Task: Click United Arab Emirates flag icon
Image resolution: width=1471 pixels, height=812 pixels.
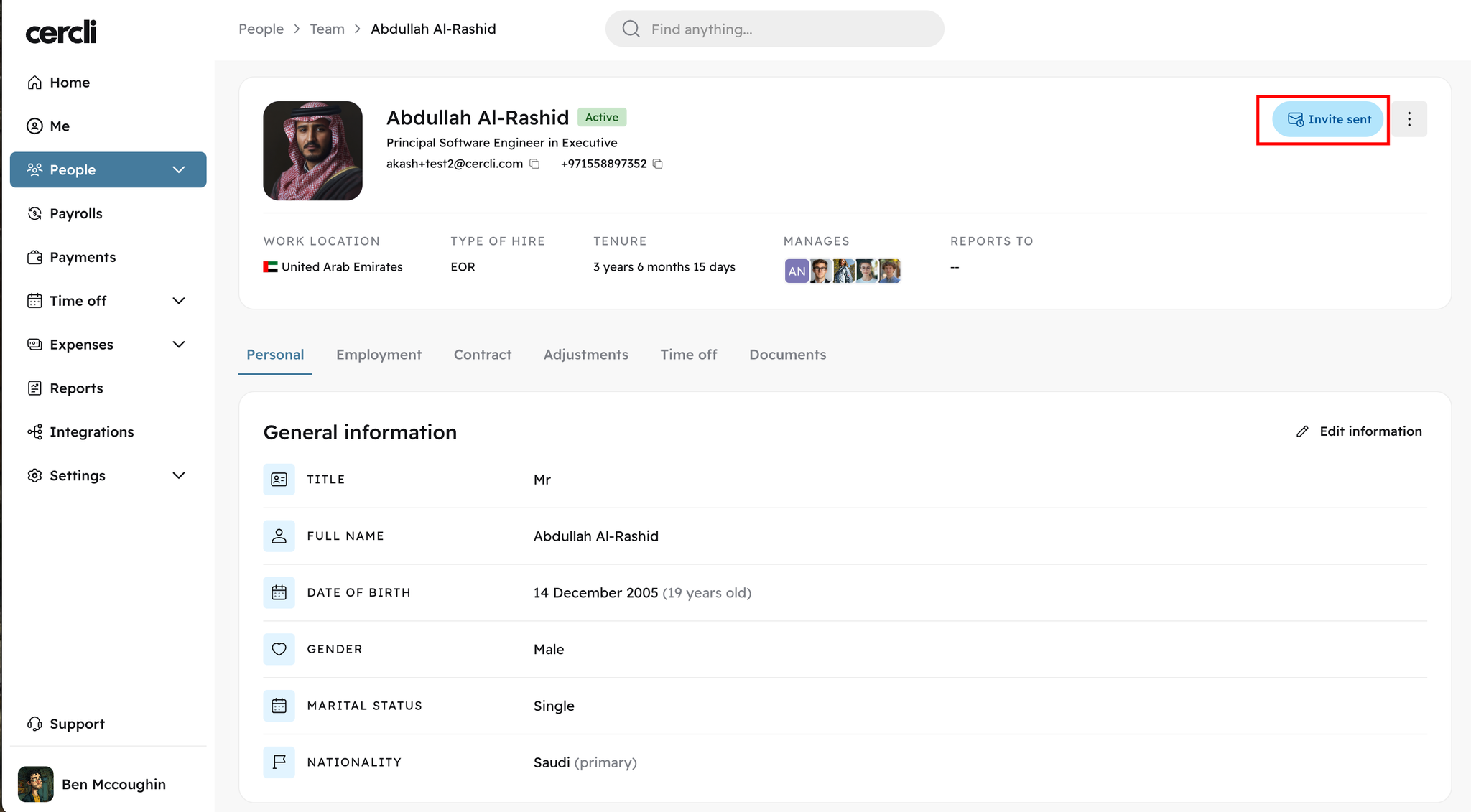Action: point(270,267)
